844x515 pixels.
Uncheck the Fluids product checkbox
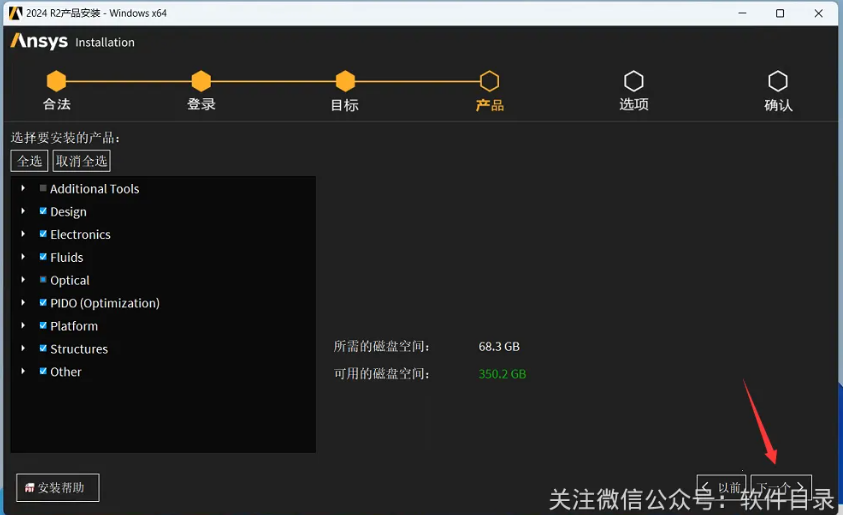coord(43,257)
